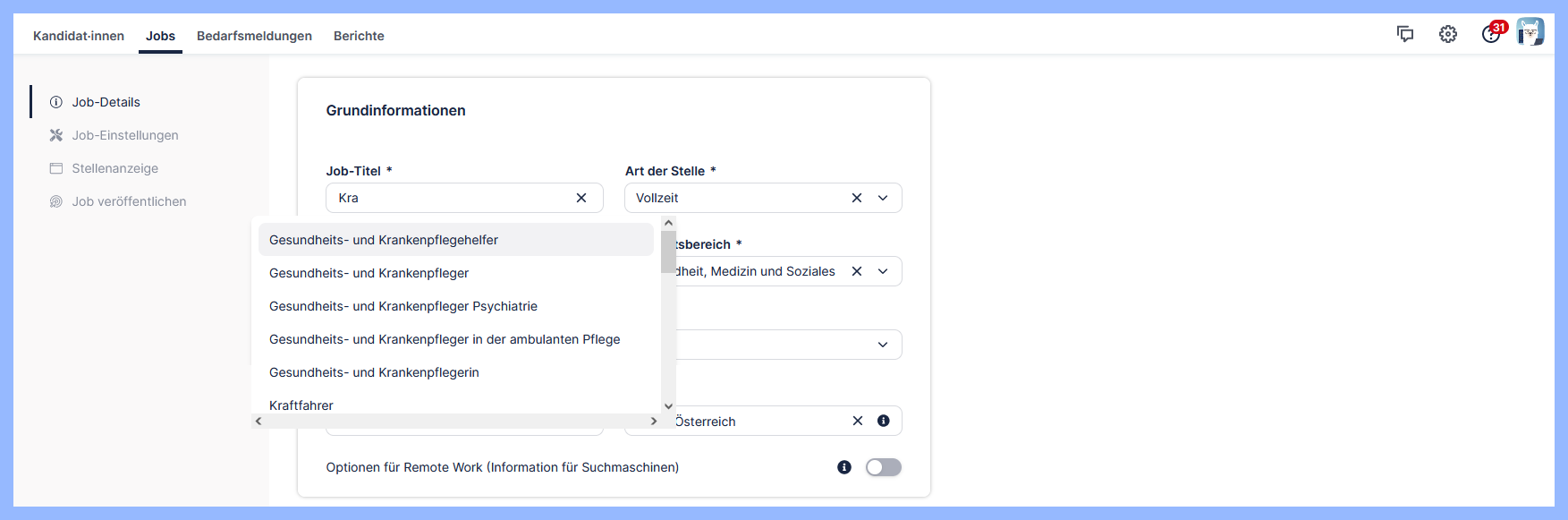Click the info icon next to Österreich
The image size is (1568, 520).
click(x=884, y=421)
